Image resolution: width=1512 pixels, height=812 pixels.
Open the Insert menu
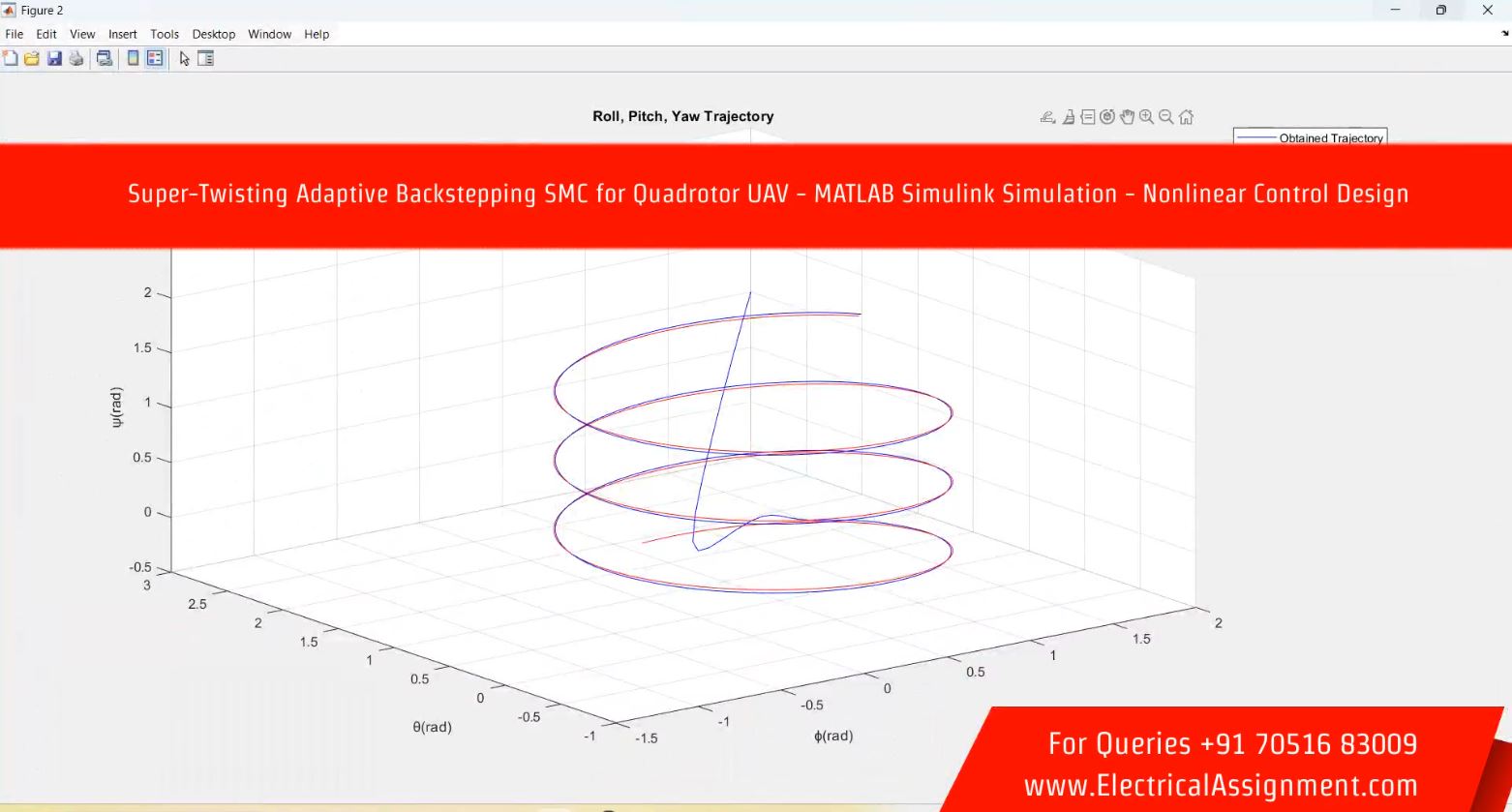pos(123,34)
